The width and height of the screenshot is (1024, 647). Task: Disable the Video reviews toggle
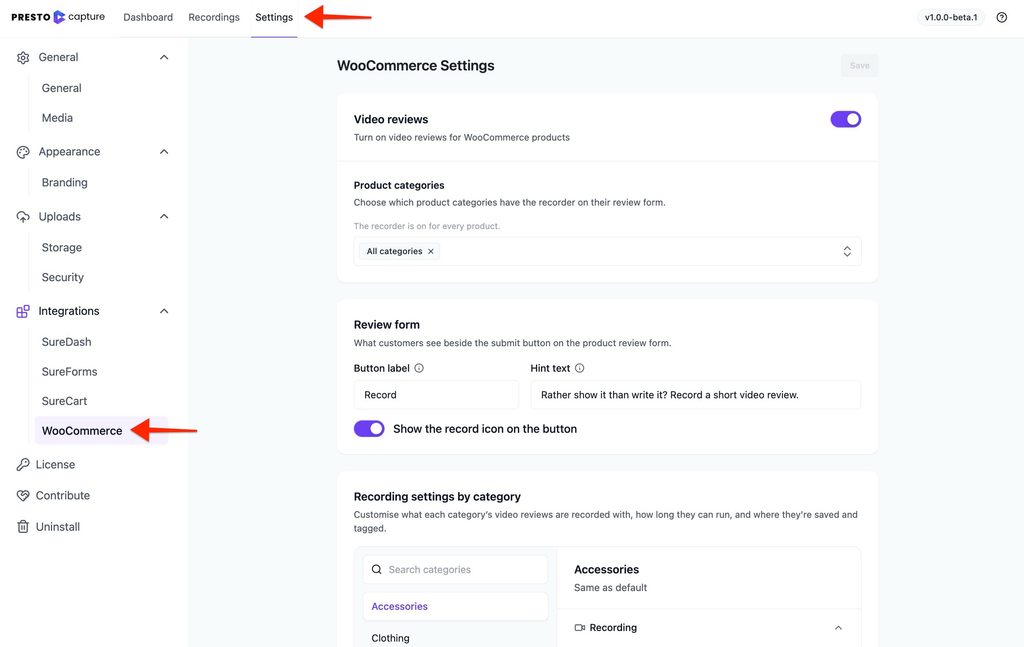click(846, 119)
